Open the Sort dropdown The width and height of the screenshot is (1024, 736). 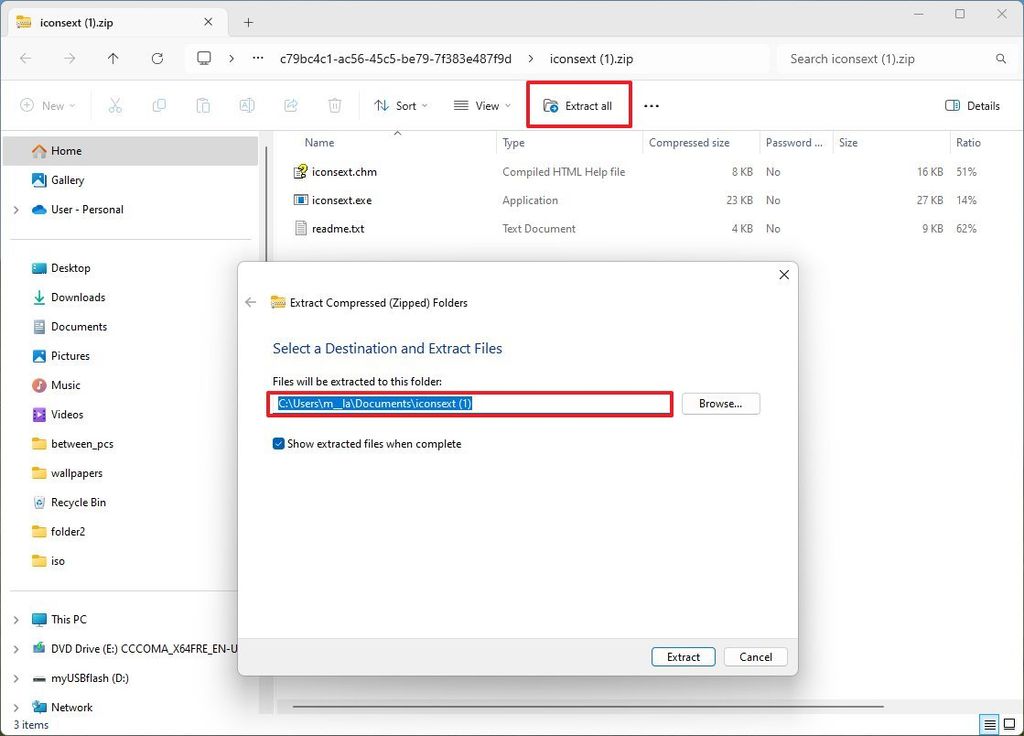click(402, 105)
